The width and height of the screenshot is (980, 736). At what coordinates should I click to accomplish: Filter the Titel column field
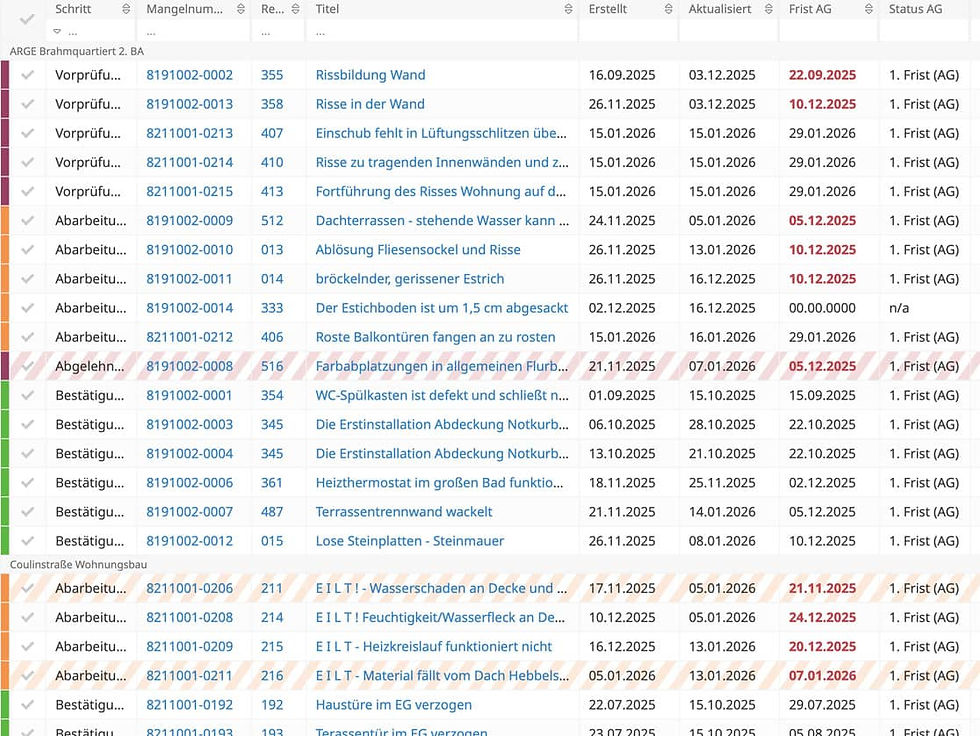(x=441, y=31)
